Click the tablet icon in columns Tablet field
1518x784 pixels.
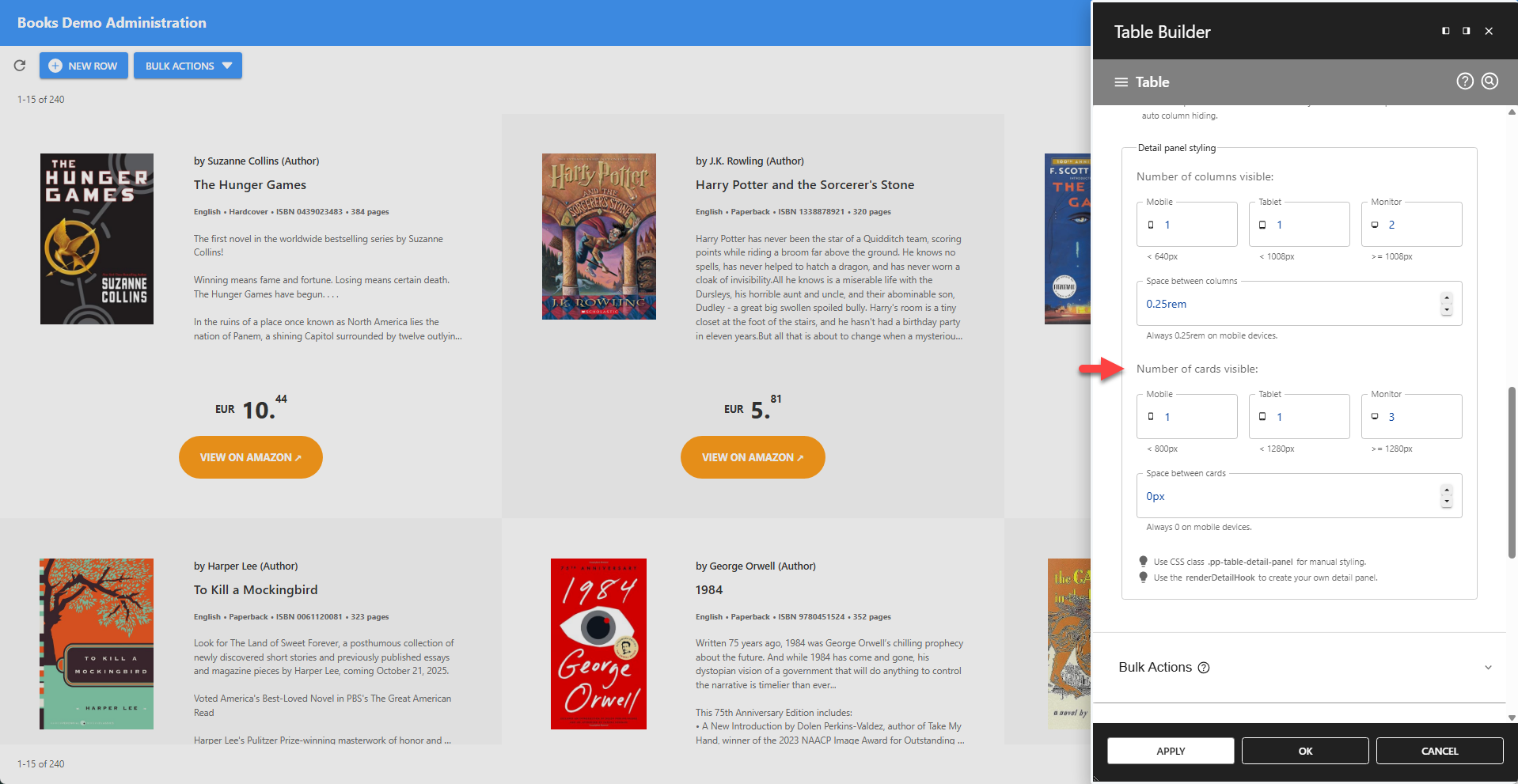[1262, 225]
